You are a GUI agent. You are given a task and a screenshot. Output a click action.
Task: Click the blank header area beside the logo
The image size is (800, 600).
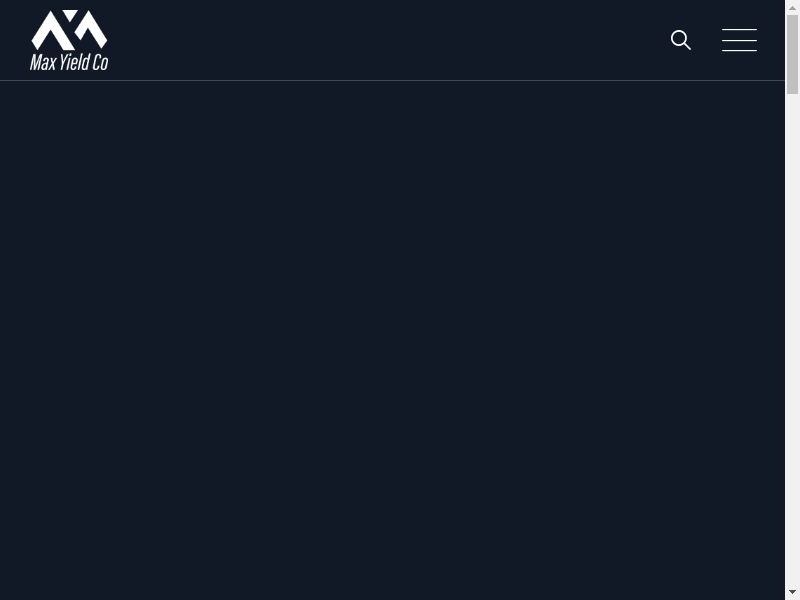point(380,40)
